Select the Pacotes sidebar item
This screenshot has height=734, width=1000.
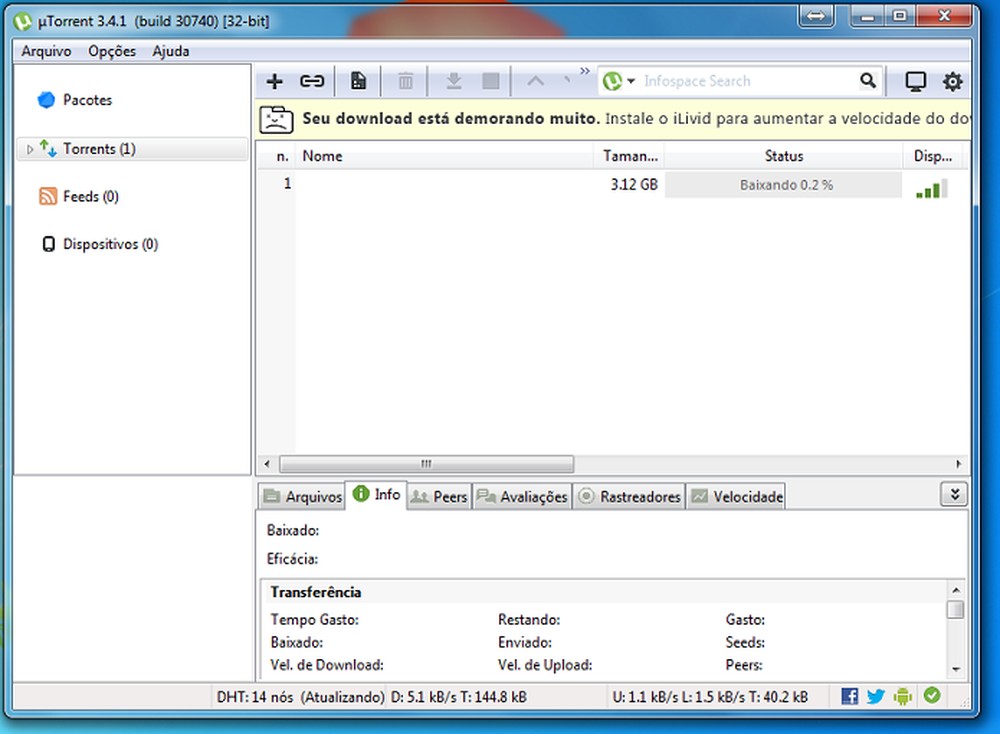click(86, 100)
